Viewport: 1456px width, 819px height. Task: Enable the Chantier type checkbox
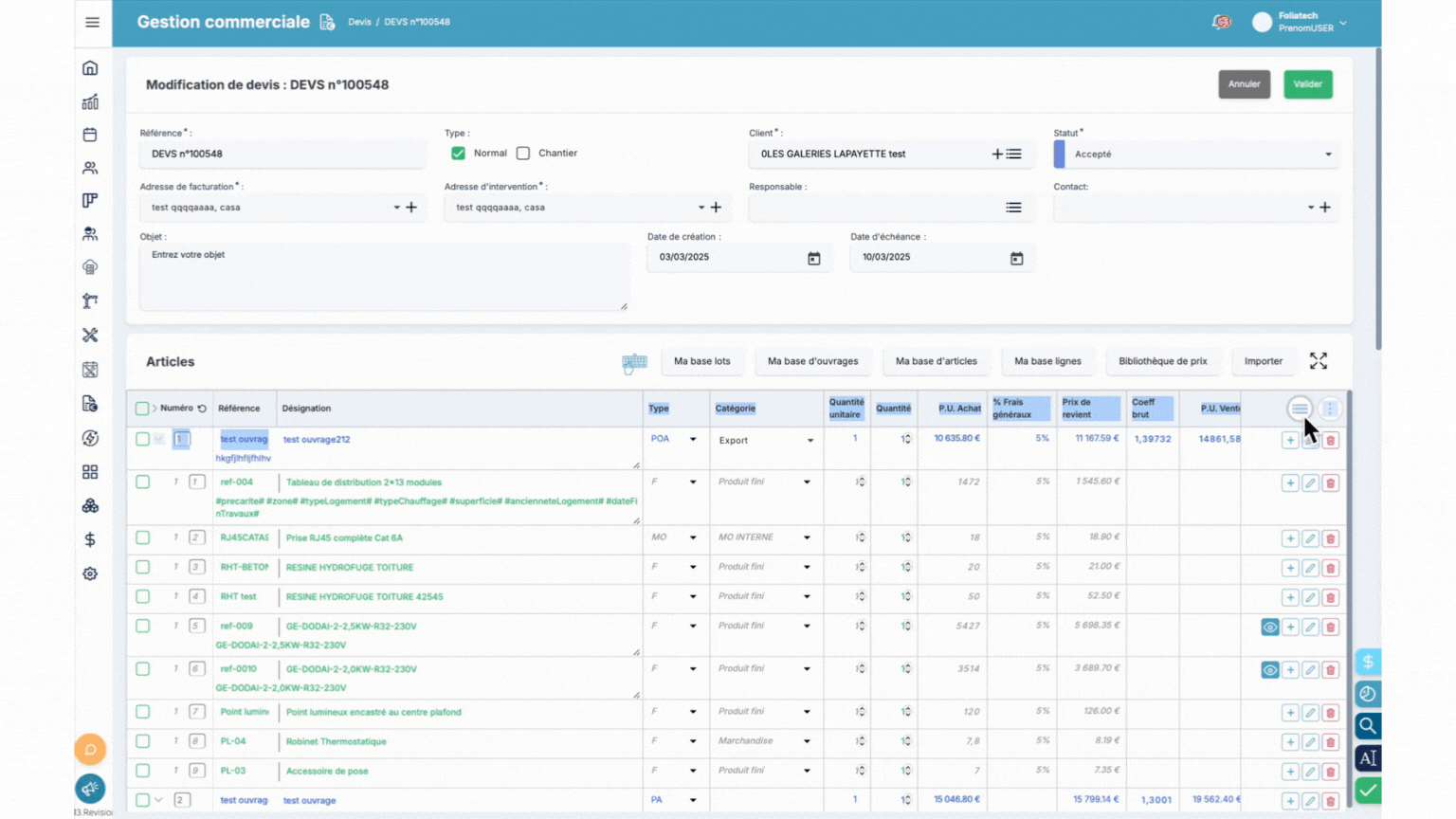(523, 154)
